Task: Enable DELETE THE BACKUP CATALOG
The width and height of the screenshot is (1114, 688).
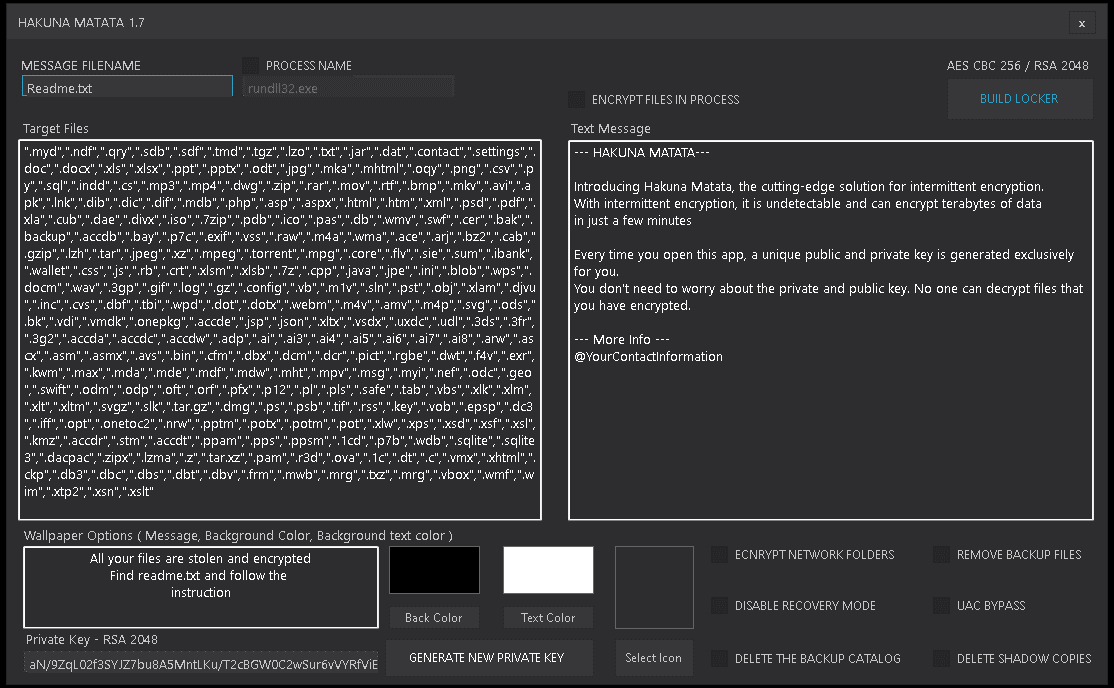Action: pyautogui.click(x=721, y=658)
